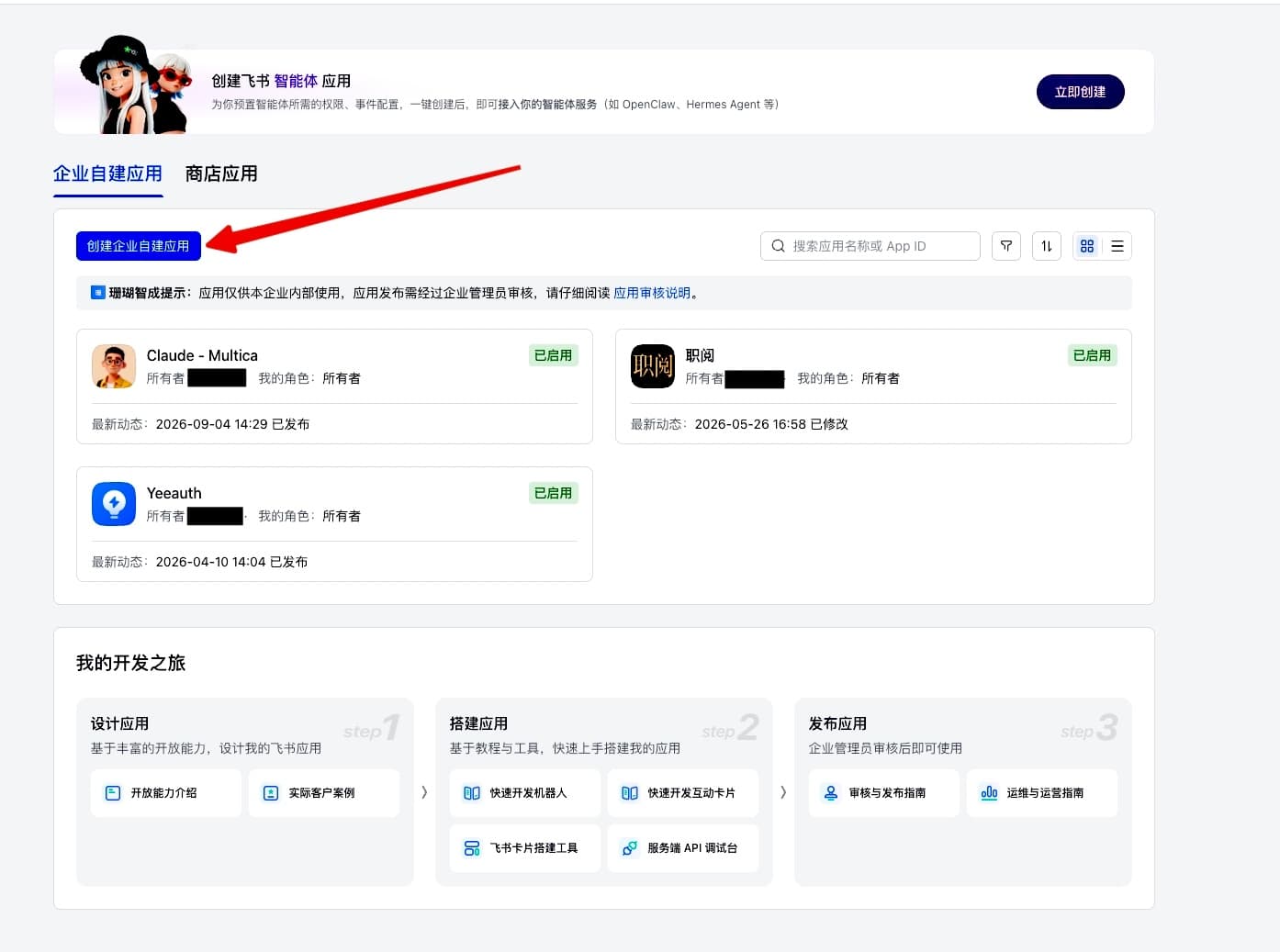The image size is (1280, 952).
Task: Click the blue info icon before 珊瑚智成提示
Action: 98,293
